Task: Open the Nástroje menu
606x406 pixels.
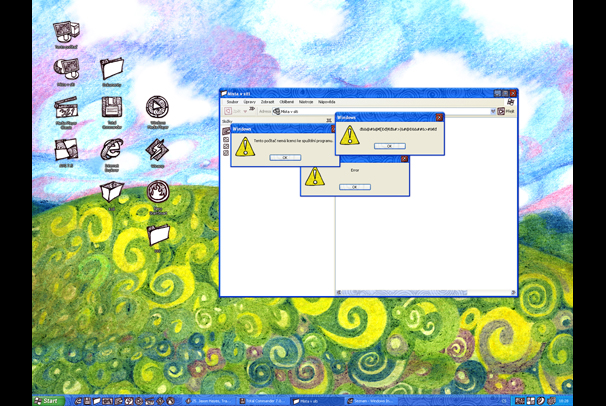Action: pos(305,101)
